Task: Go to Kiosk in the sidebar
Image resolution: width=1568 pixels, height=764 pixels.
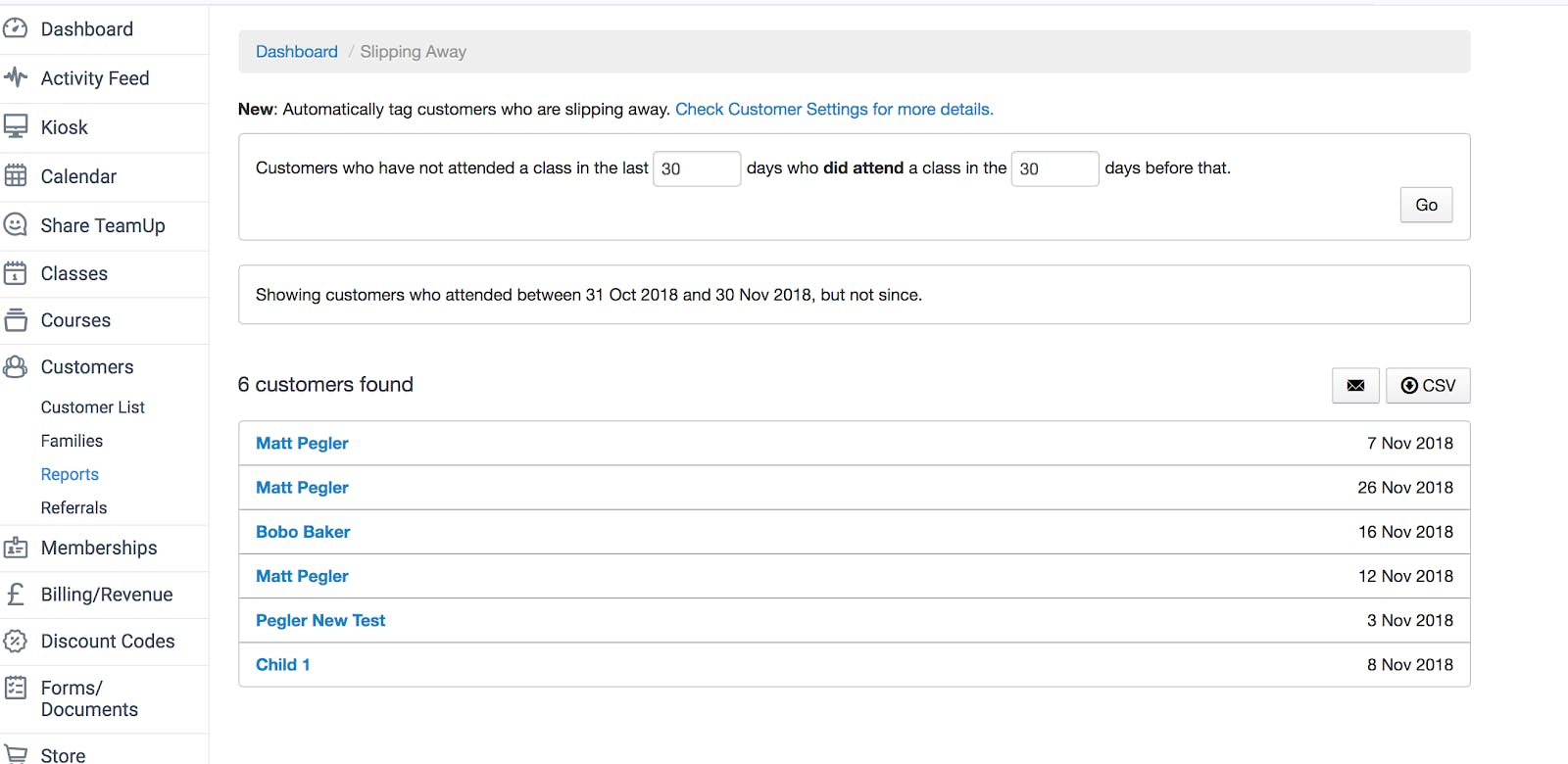Action: 65,127
